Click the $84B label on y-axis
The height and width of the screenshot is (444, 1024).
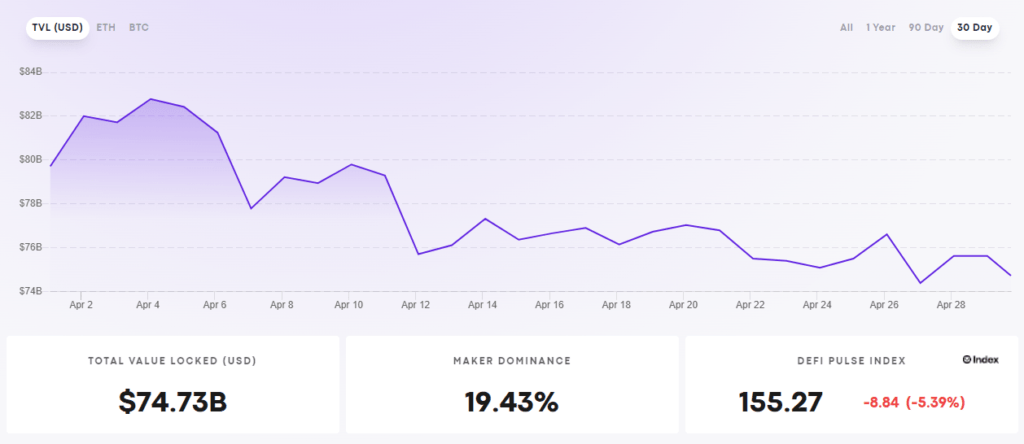pyautogui.click(x=30, y=72)
